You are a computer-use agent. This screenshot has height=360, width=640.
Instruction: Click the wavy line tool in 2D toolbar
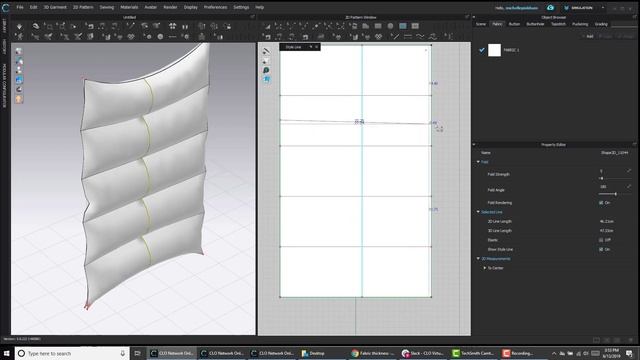tap(420, 37)
